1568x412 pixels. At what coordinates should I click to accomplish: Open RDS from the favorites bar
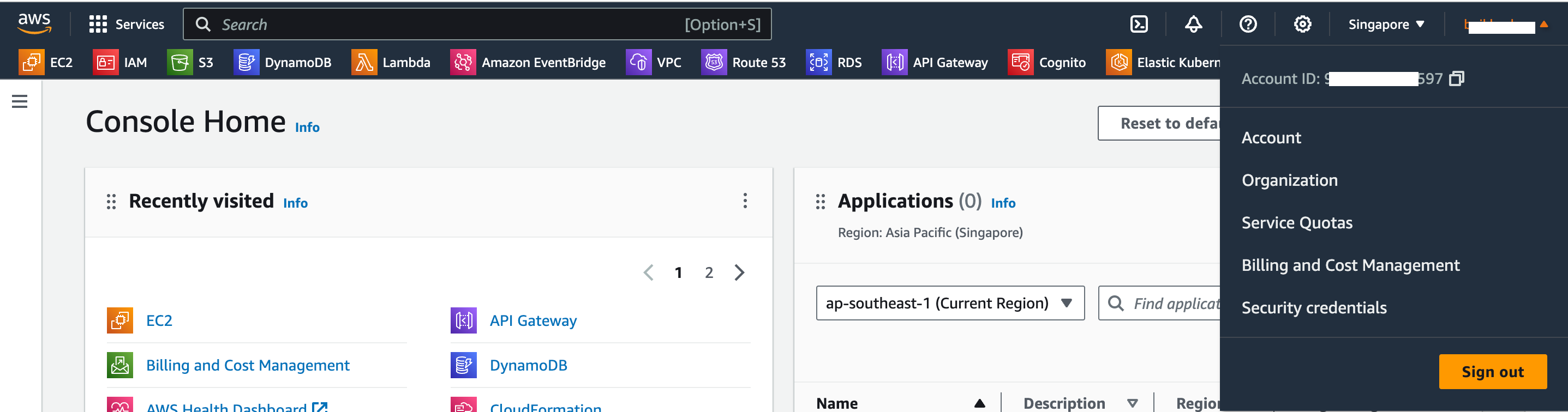(x=834, y=62)
